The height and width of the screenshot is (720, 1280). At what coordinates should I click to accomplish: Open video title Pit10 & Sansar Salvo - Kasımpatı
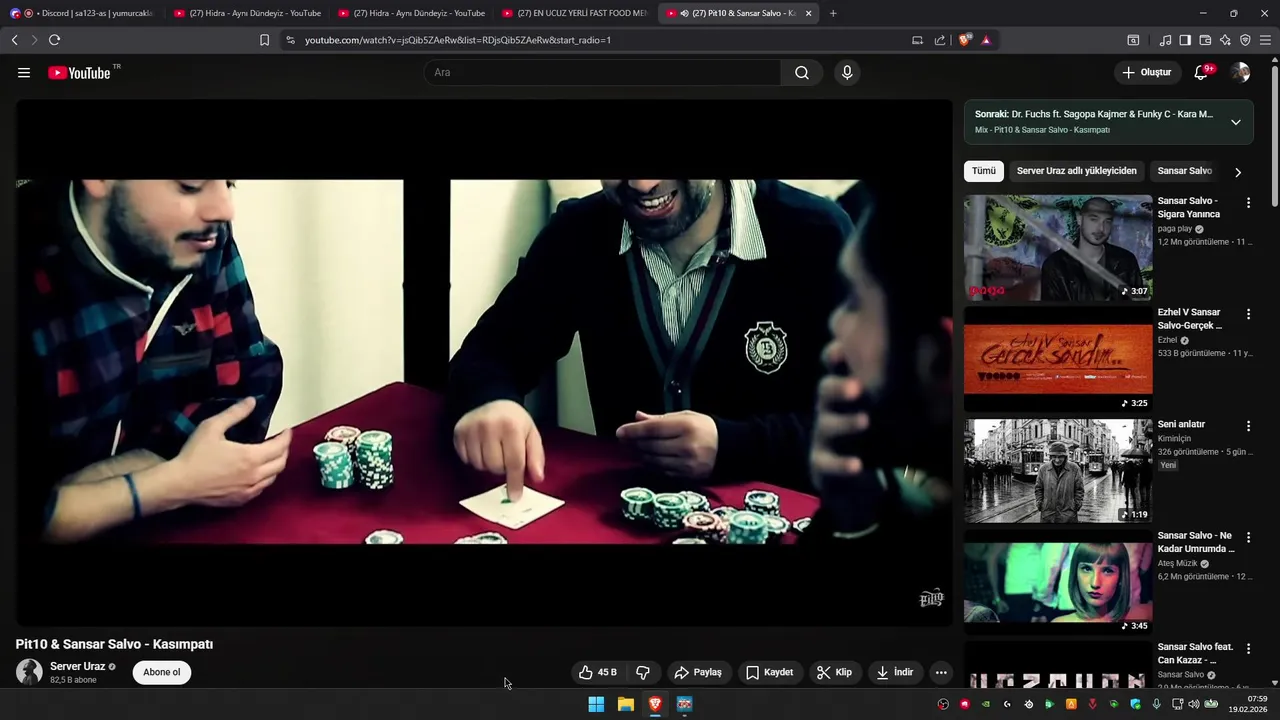114,644
